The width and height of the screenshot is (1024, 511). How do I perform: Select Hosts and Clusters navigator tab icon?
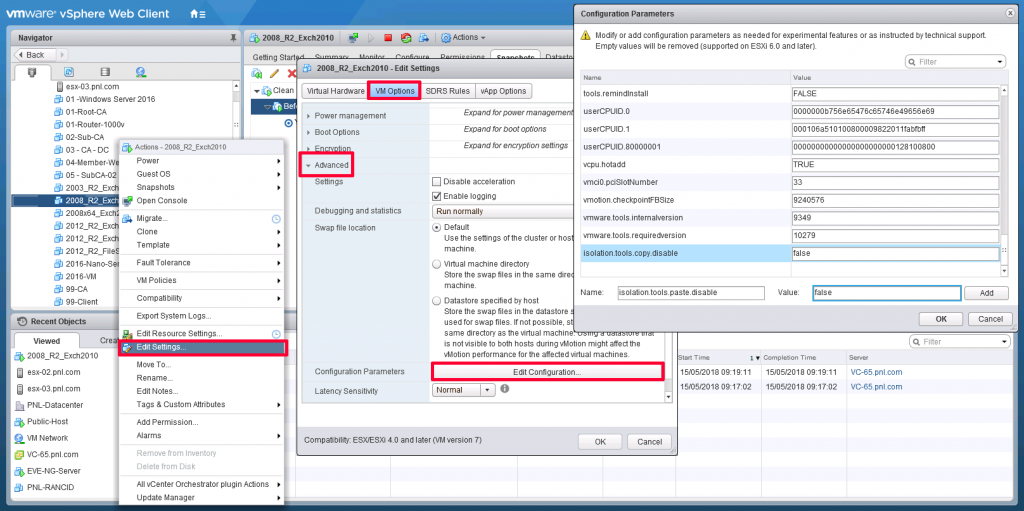click(32, 72)
